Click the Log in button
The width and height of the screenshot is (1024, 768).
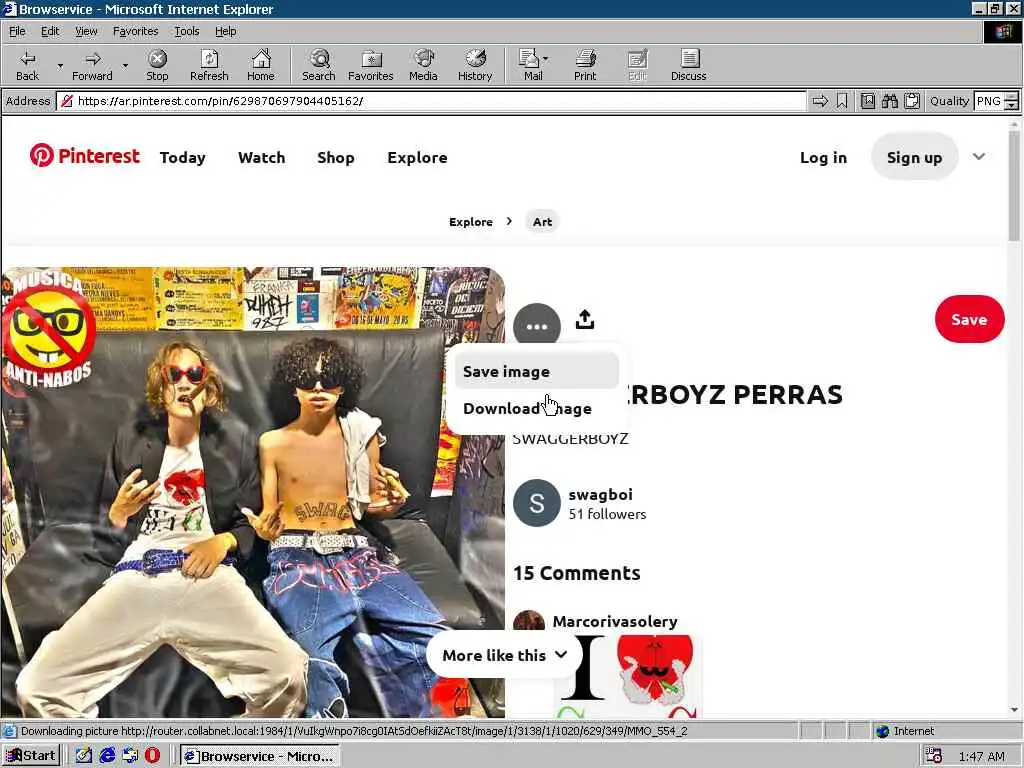tap(823, 157)
